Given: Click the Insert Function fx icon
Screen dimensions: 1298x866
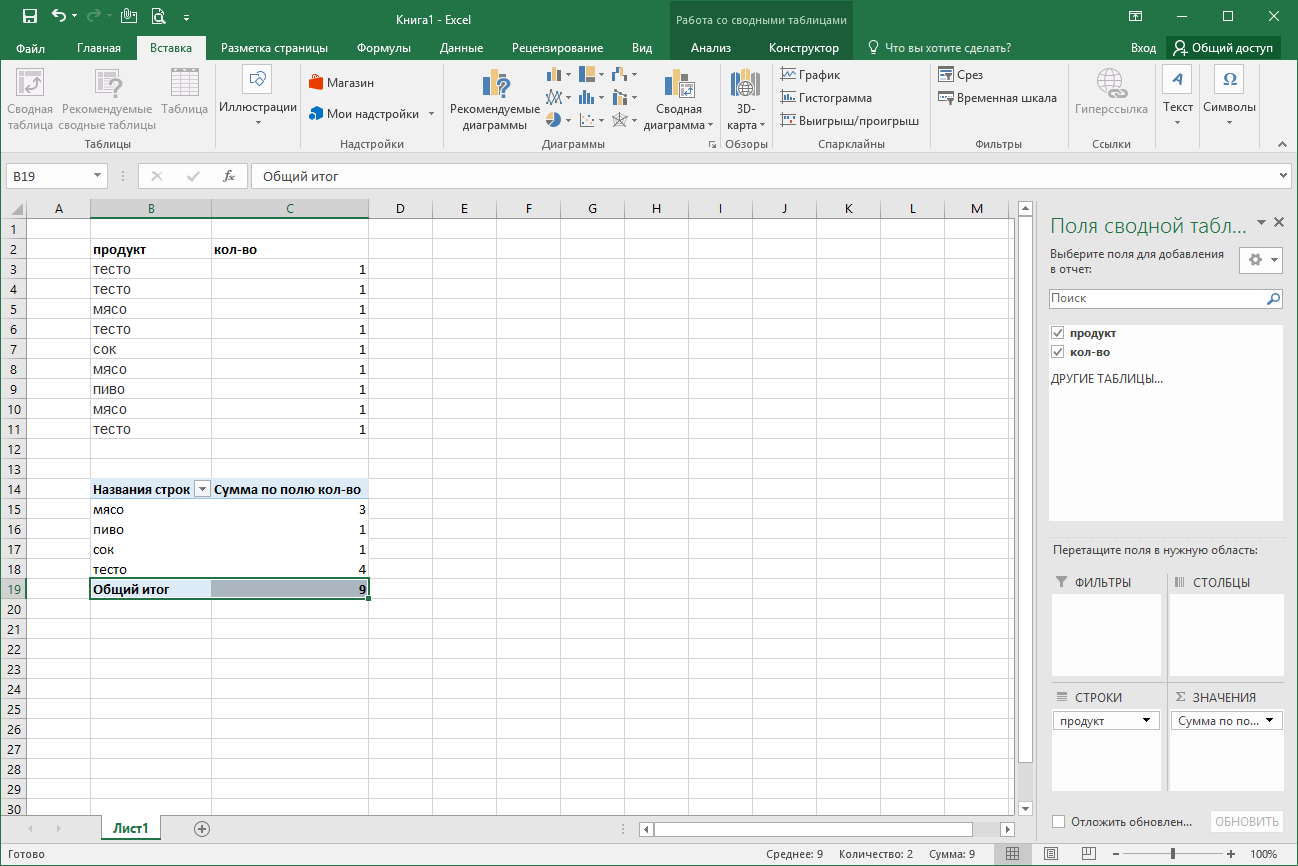Looking at the screenshot, I should [229, 176].
